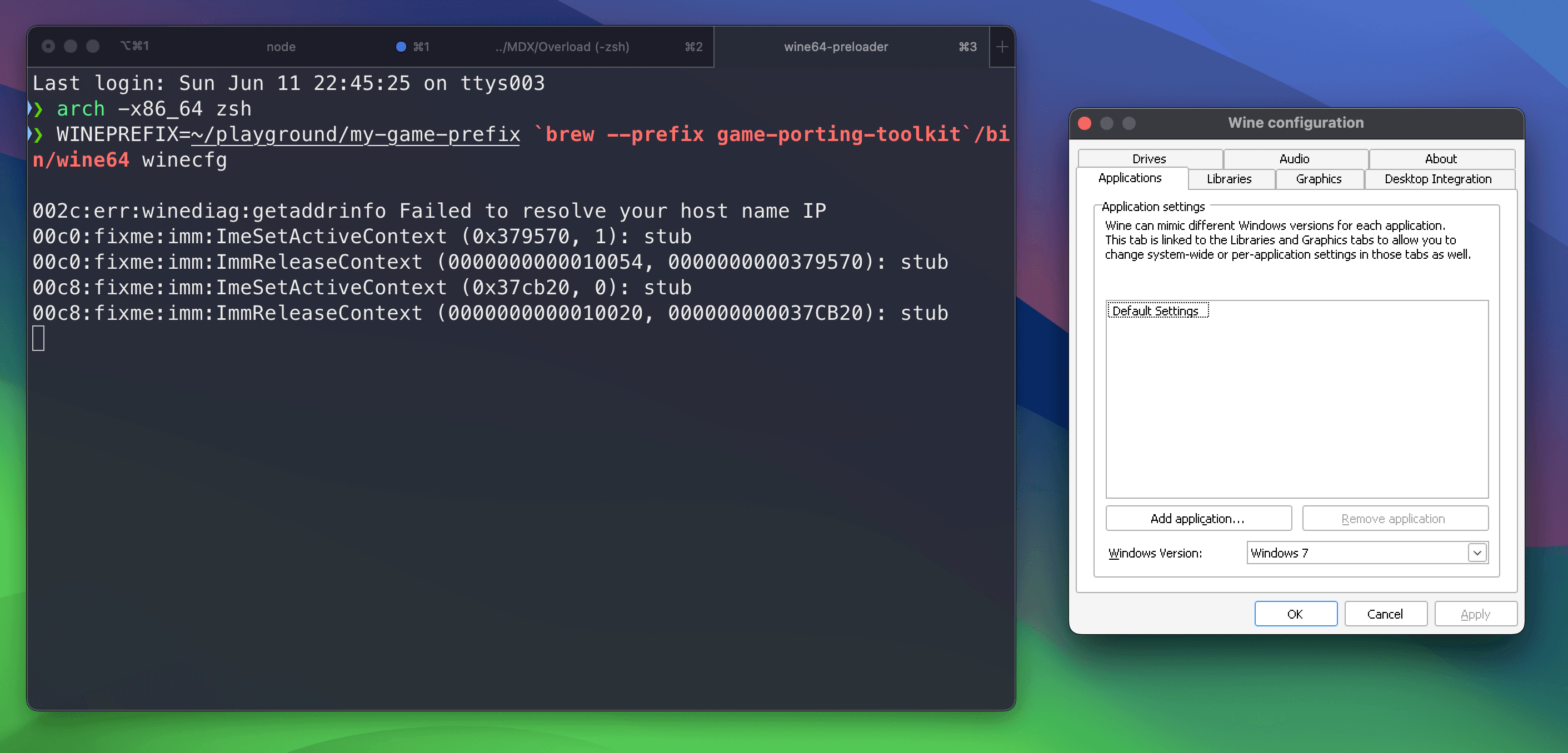Viewport: 1568px width, 753px height.
Task: Click Cancel in Wine configuration
Action: pos(1385,614)
